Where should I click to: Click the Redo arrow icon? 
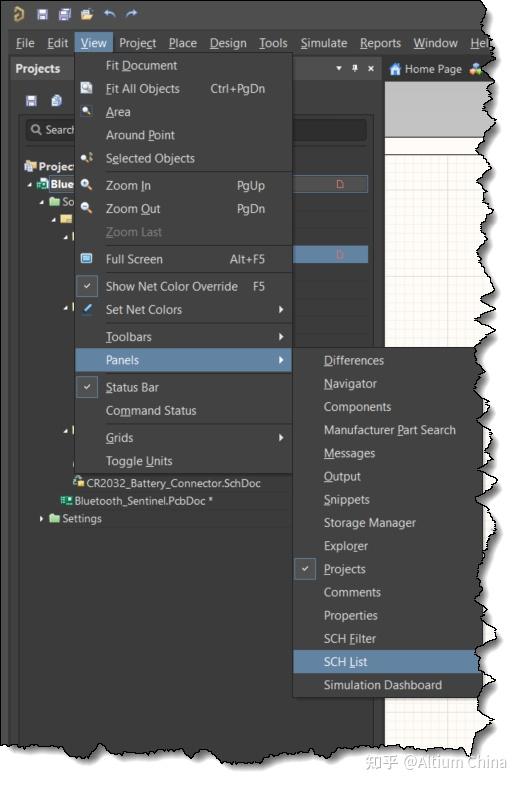(x=132, y=14)
